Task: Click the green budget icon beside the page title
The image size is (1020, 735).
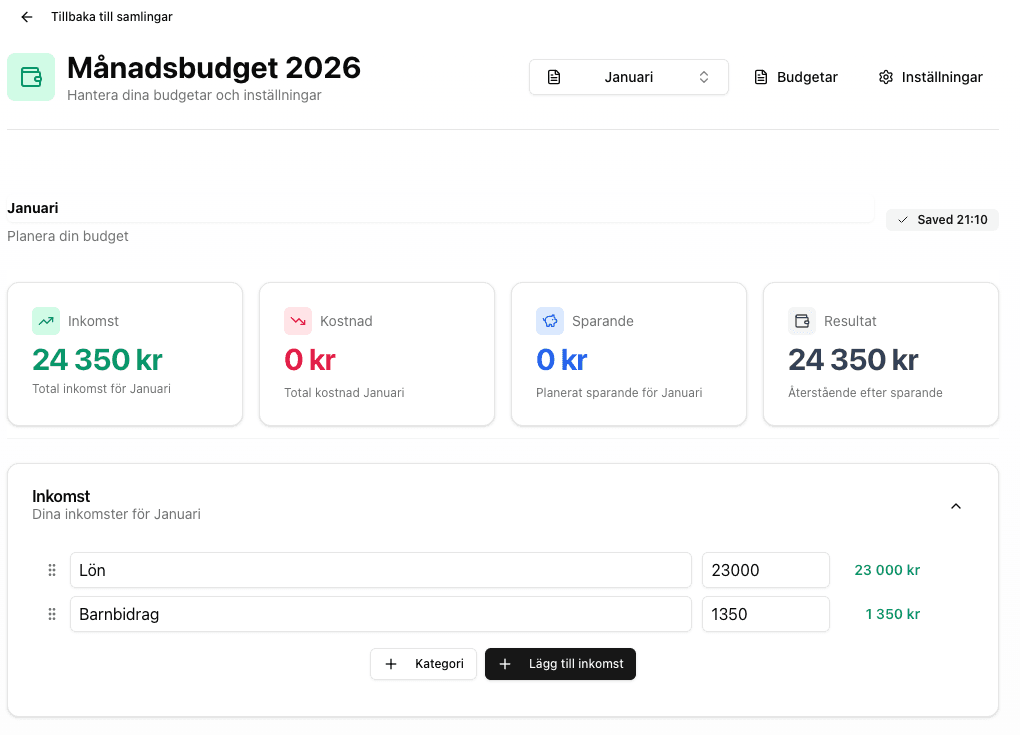Action: pyautogui.click(x=31, y=77)
